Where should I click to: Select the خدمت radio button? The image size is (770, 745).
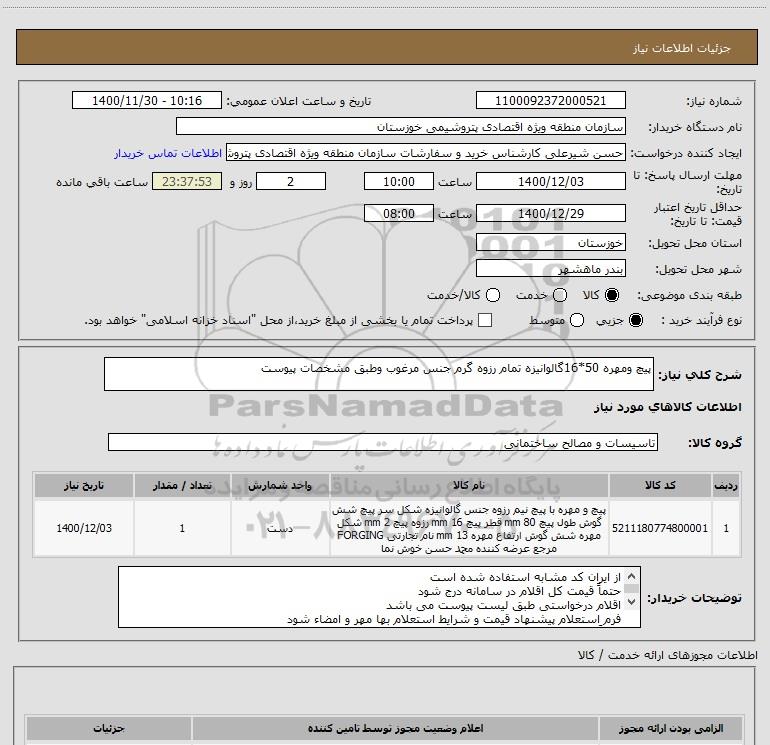click(x=560, y=295)
